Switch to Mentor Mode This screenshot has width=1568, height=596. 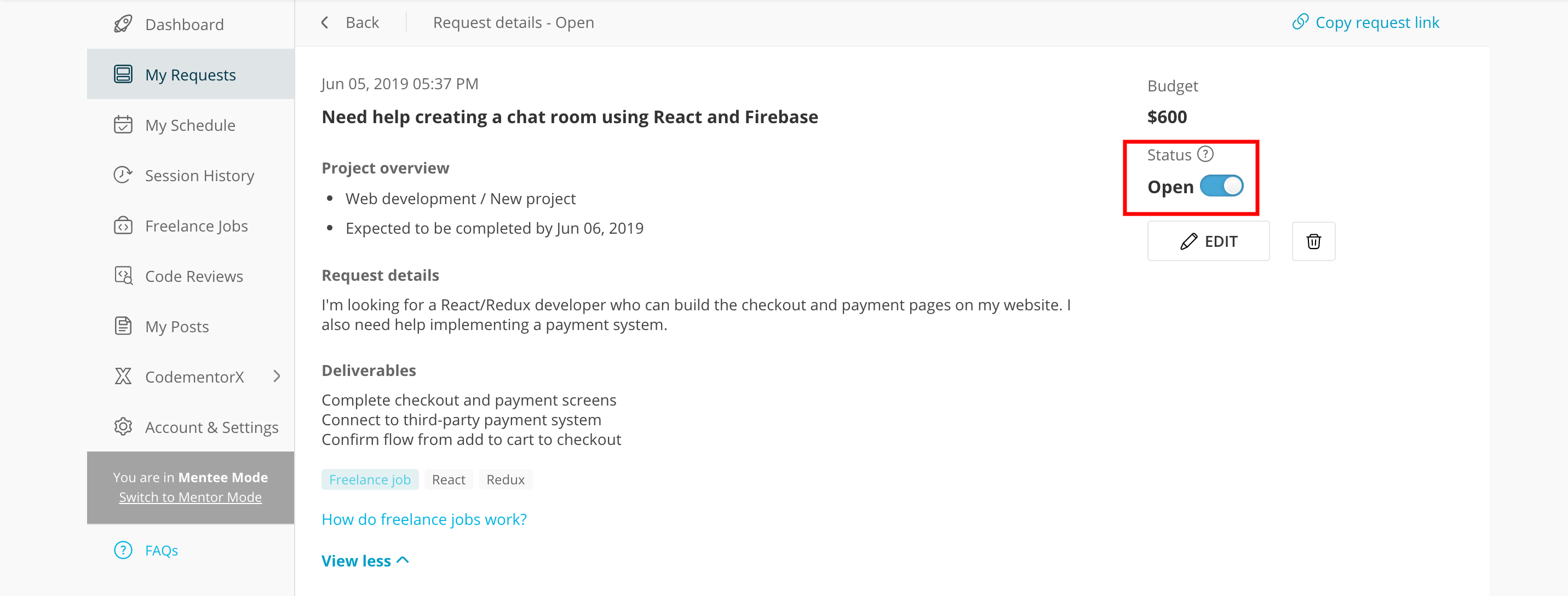tap(190, 497)
